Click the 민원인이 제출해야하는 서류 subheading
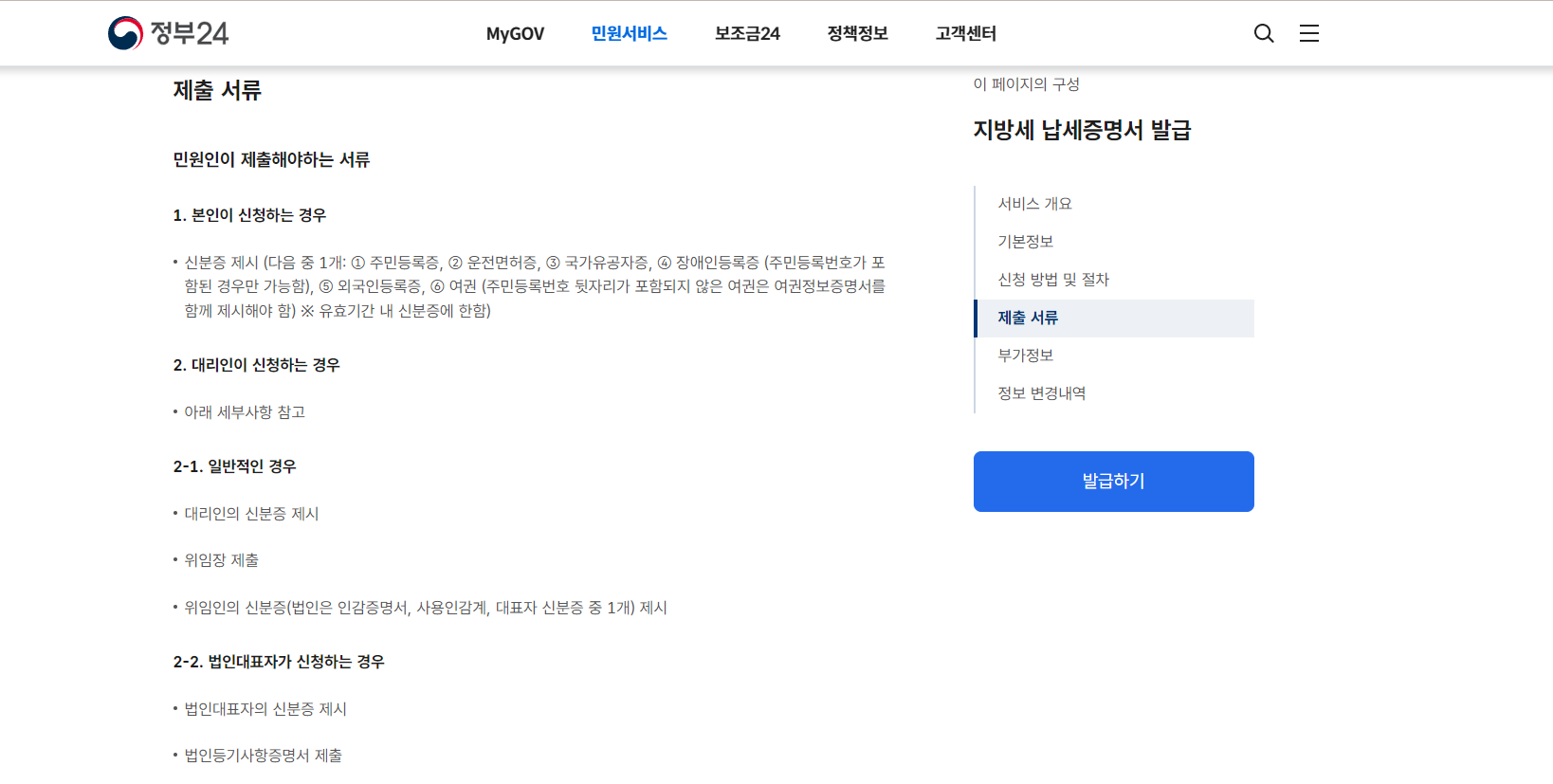 point(271,159)
